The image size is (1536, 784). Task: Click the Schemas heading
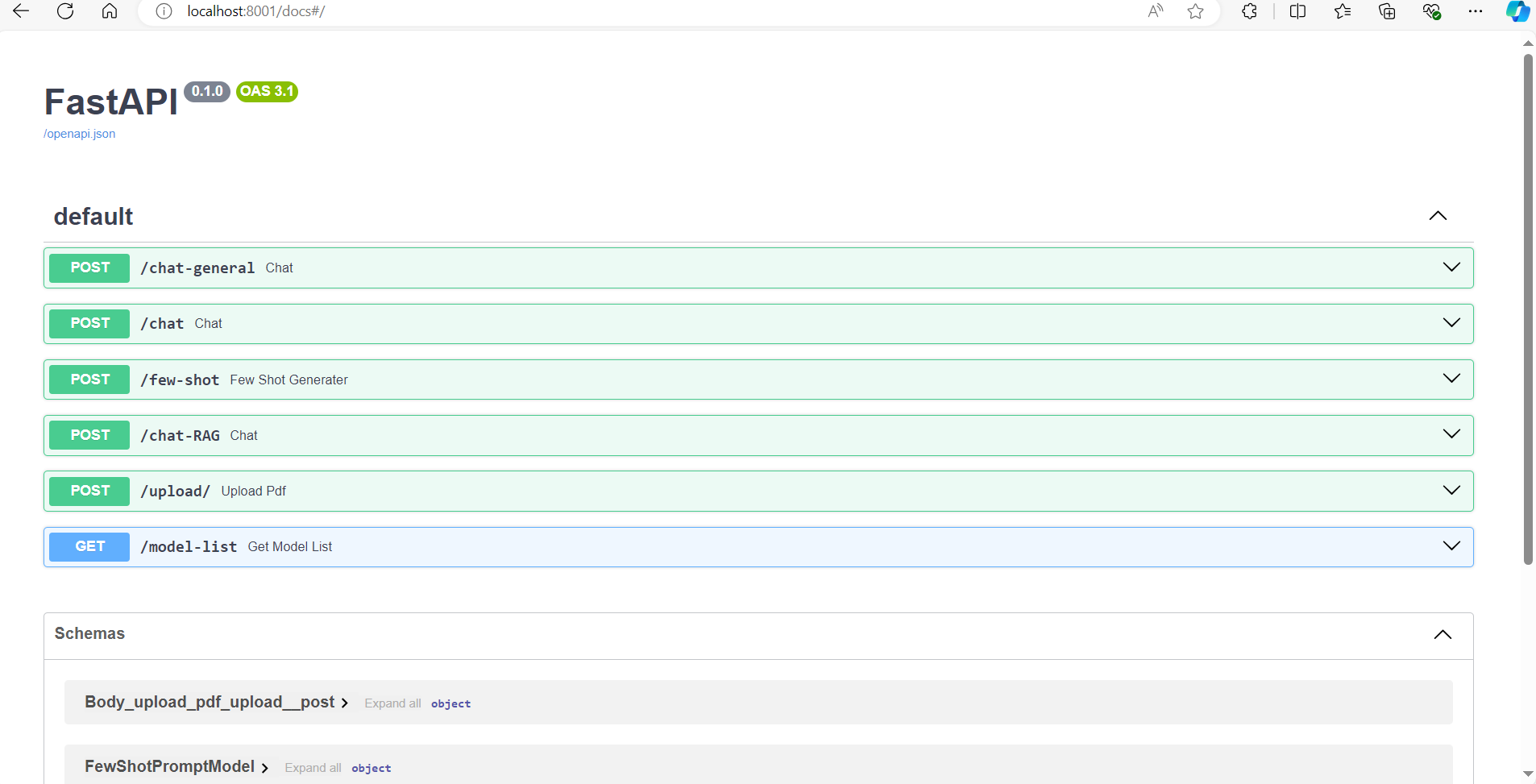(89, 633)
